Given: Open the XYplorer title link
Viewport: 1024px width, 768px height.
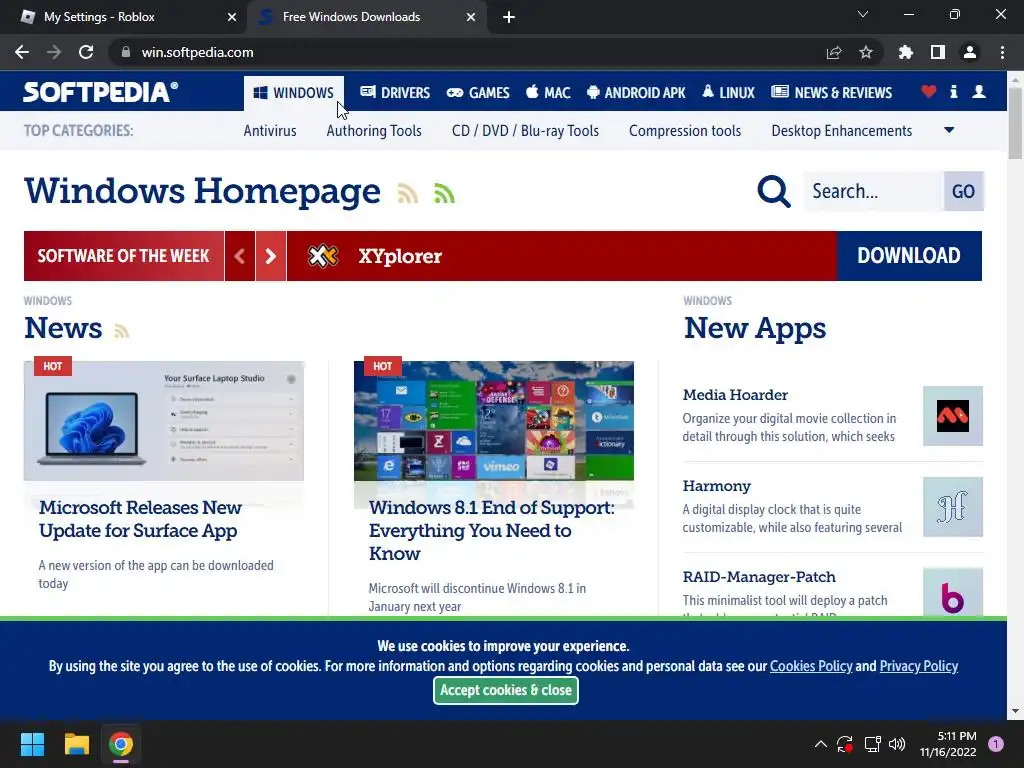Looking at the screenshot, I should (x=400, y=256).
